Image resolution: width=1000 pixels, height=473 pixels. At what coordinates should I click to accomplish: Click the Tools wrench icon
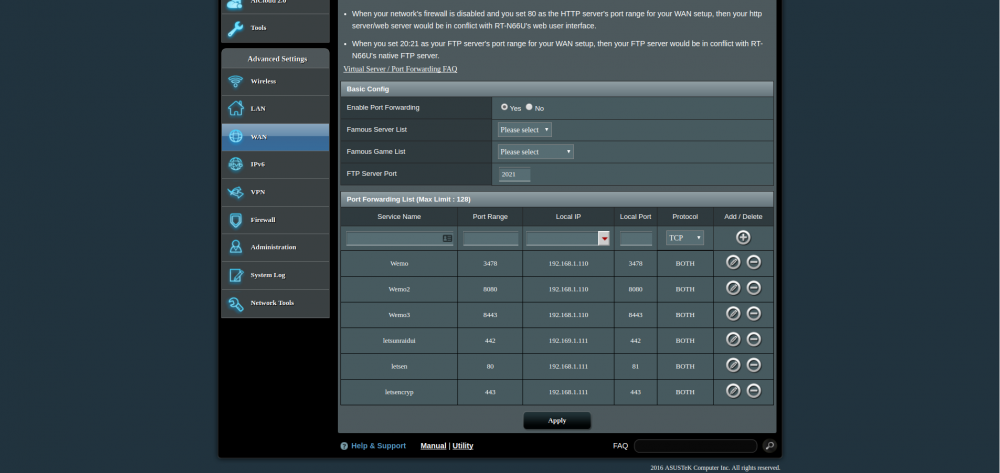point(235,28)
